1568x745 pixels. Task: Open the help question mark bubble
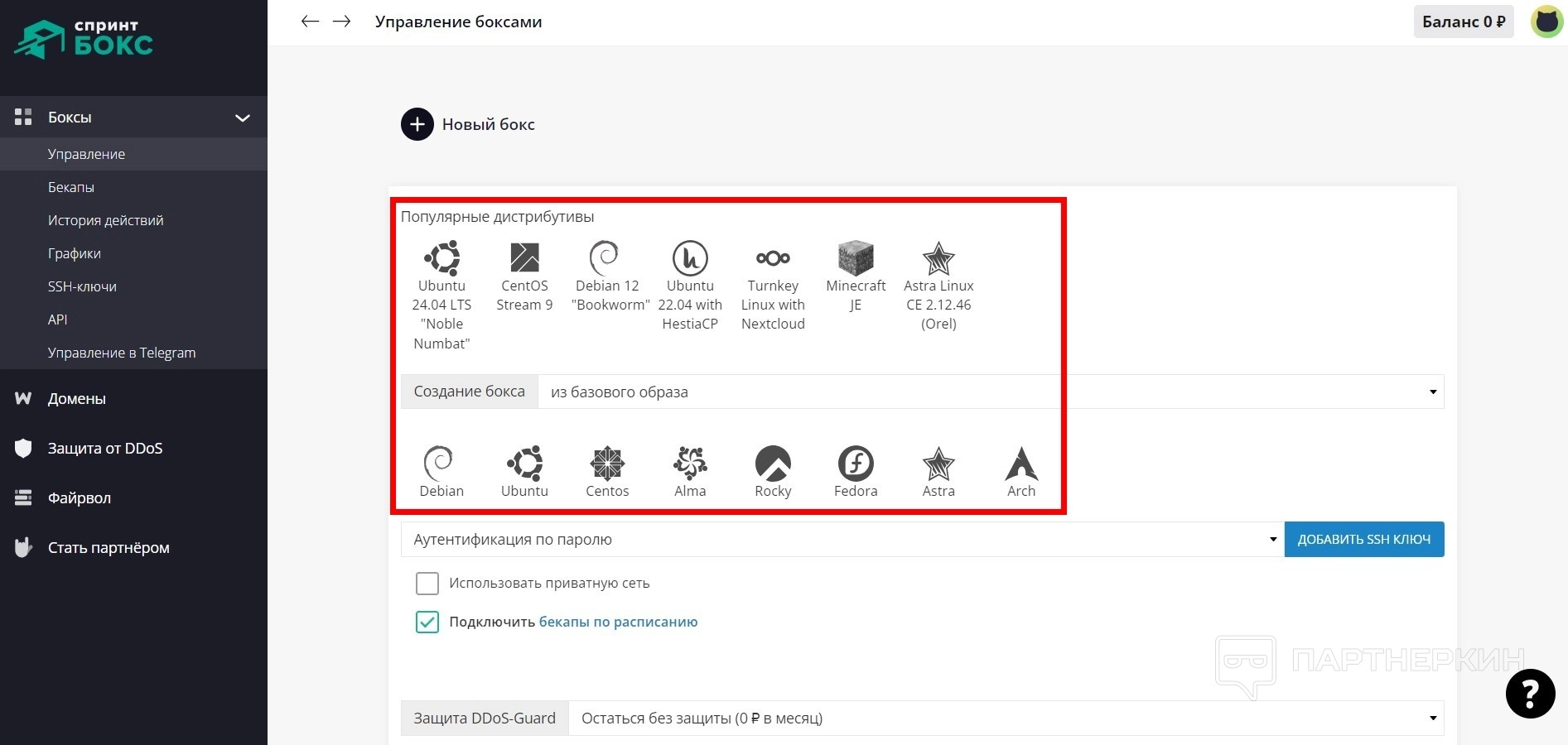[1530, 694]
